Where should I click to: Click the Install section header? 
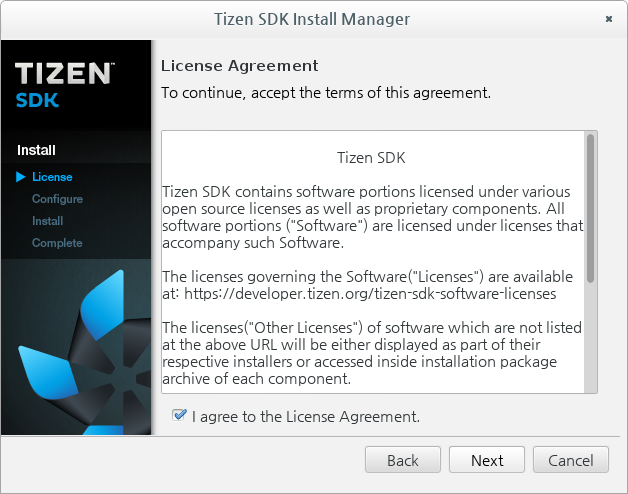36,150
